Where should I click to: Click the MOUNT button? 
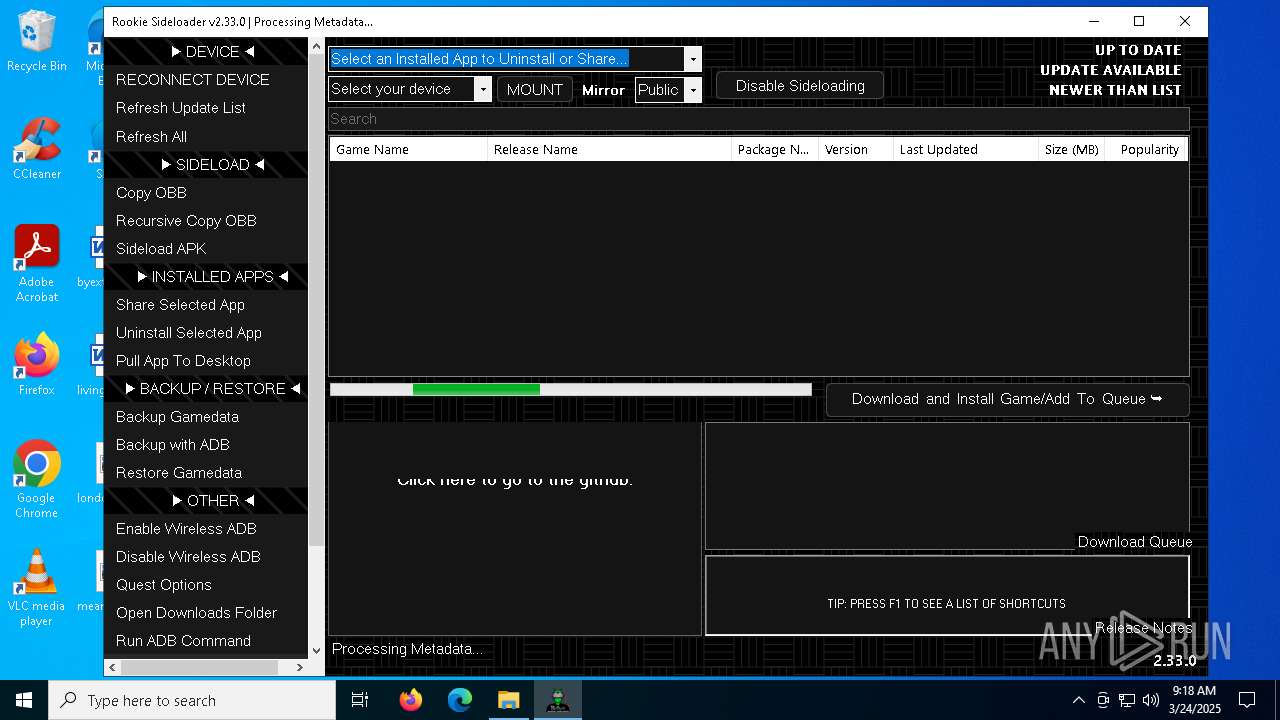pyautogui.click(x=535, y=89)
